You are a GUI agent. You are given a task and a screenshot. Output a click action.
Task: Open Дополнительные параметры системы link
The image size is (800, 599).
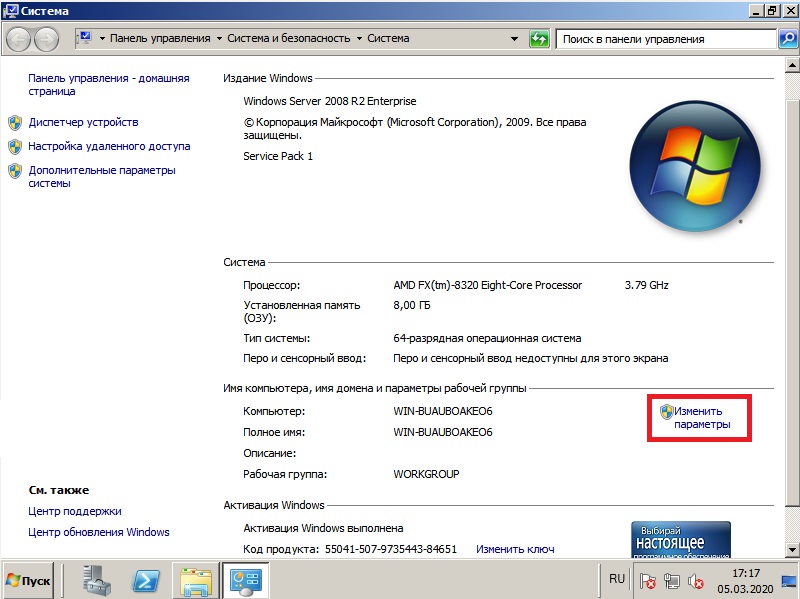click(x=102, y=177)
